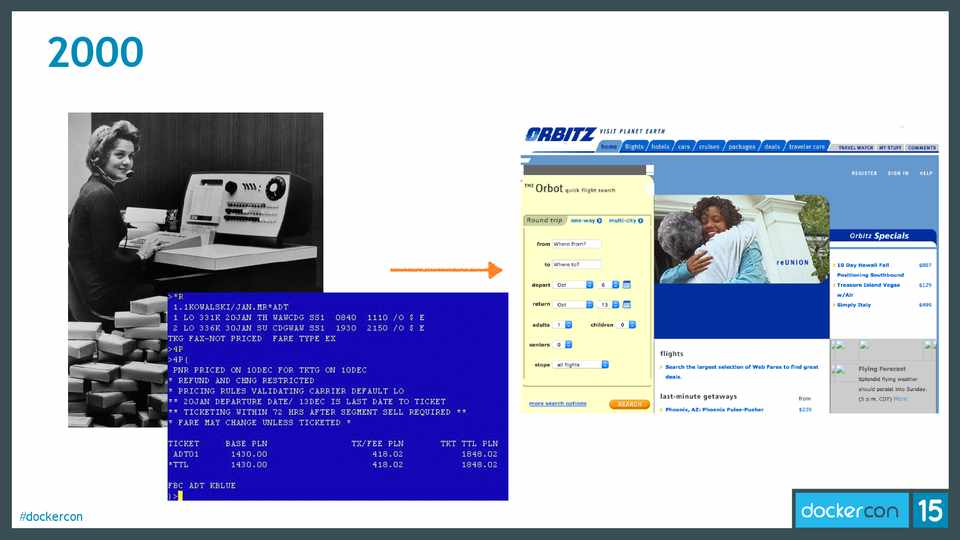This screenshot has height=540, width=960.
Task: Select the Round trip tab
Action: pyautogui.click(x=545, y=220)
